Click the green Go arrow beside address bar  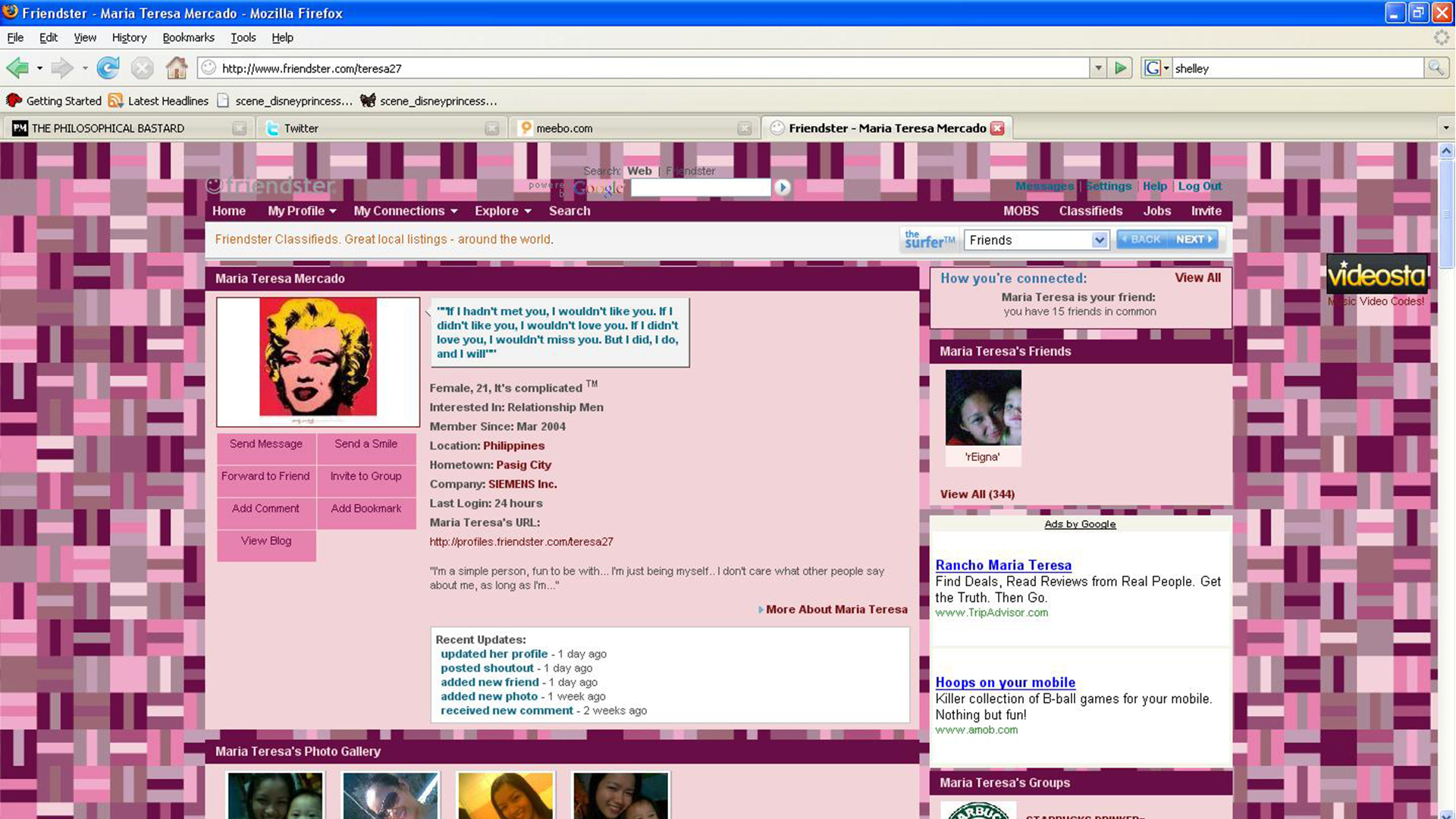tap(1120, 68)
